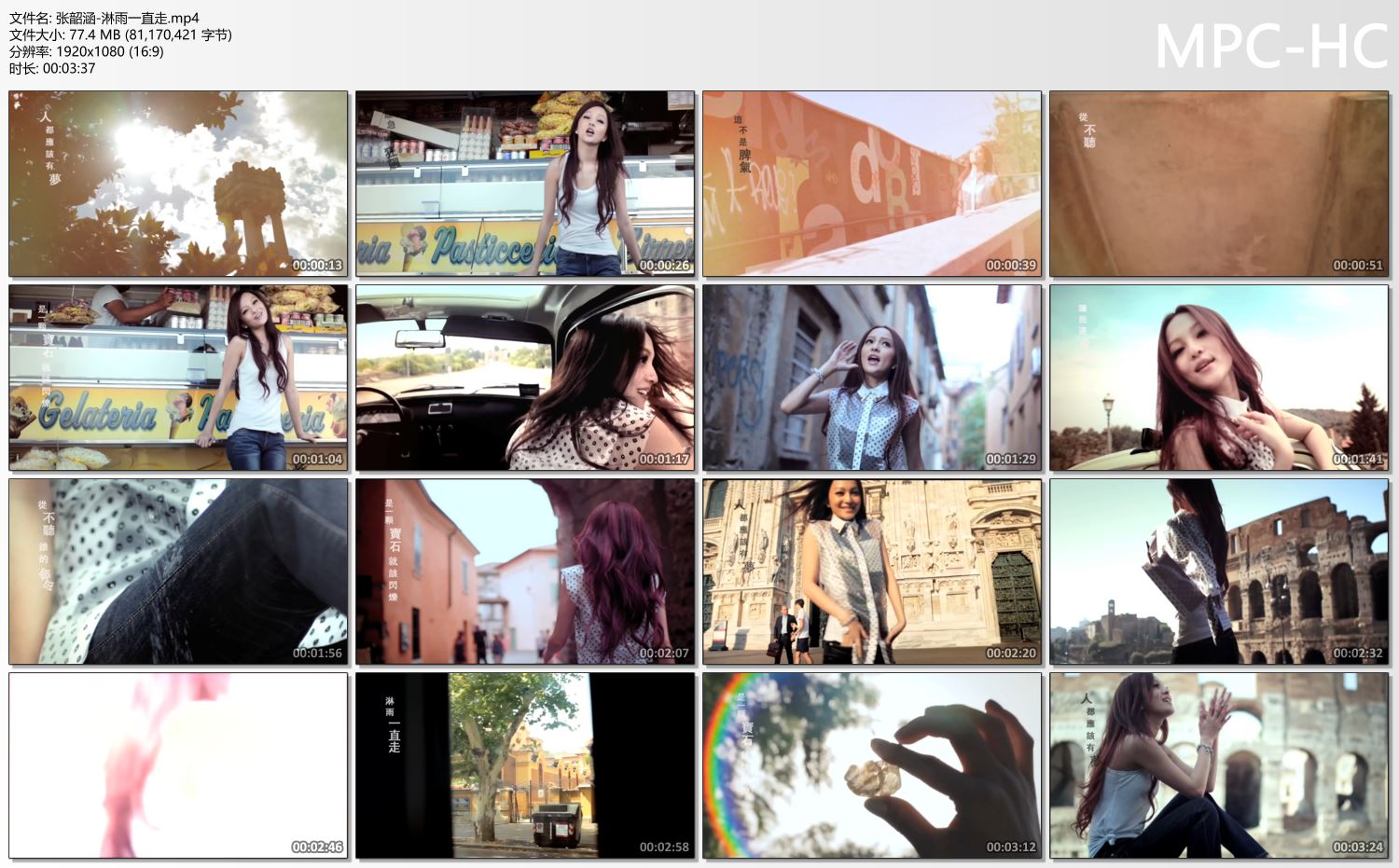This screenshot has width=1399, height=868.
Task: Open the graffiti wall thumbnail at 00:00:39
Action: (x=872, y=184)
